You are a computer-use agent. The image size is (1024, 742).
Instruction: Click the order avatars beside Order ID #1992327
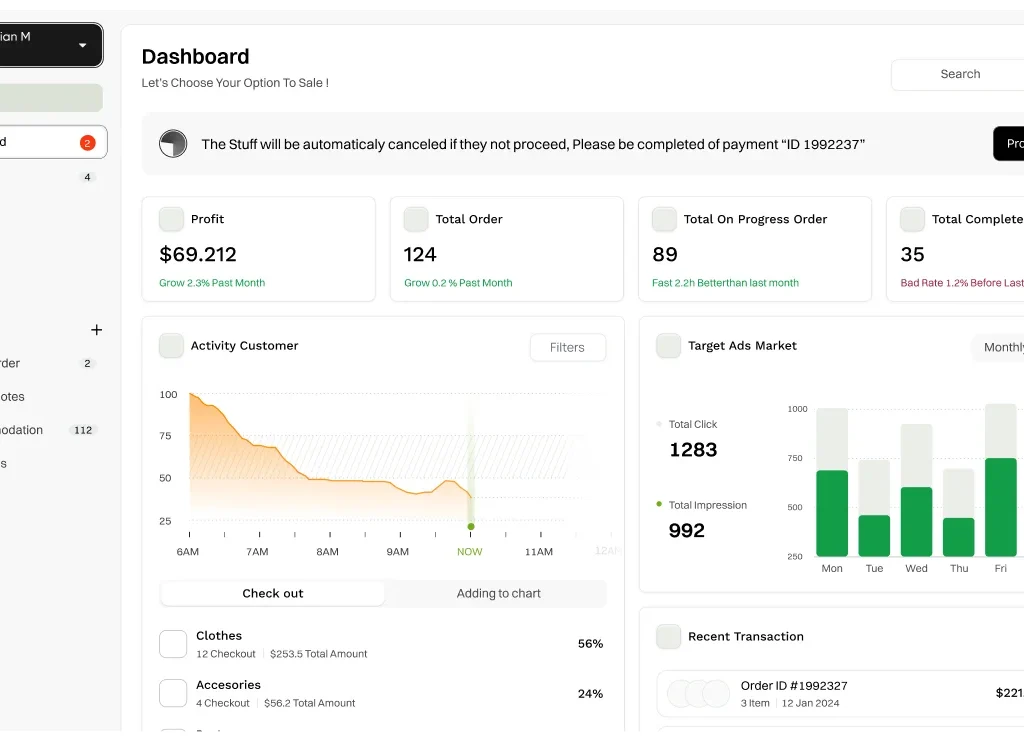click(x=698, y=693)
